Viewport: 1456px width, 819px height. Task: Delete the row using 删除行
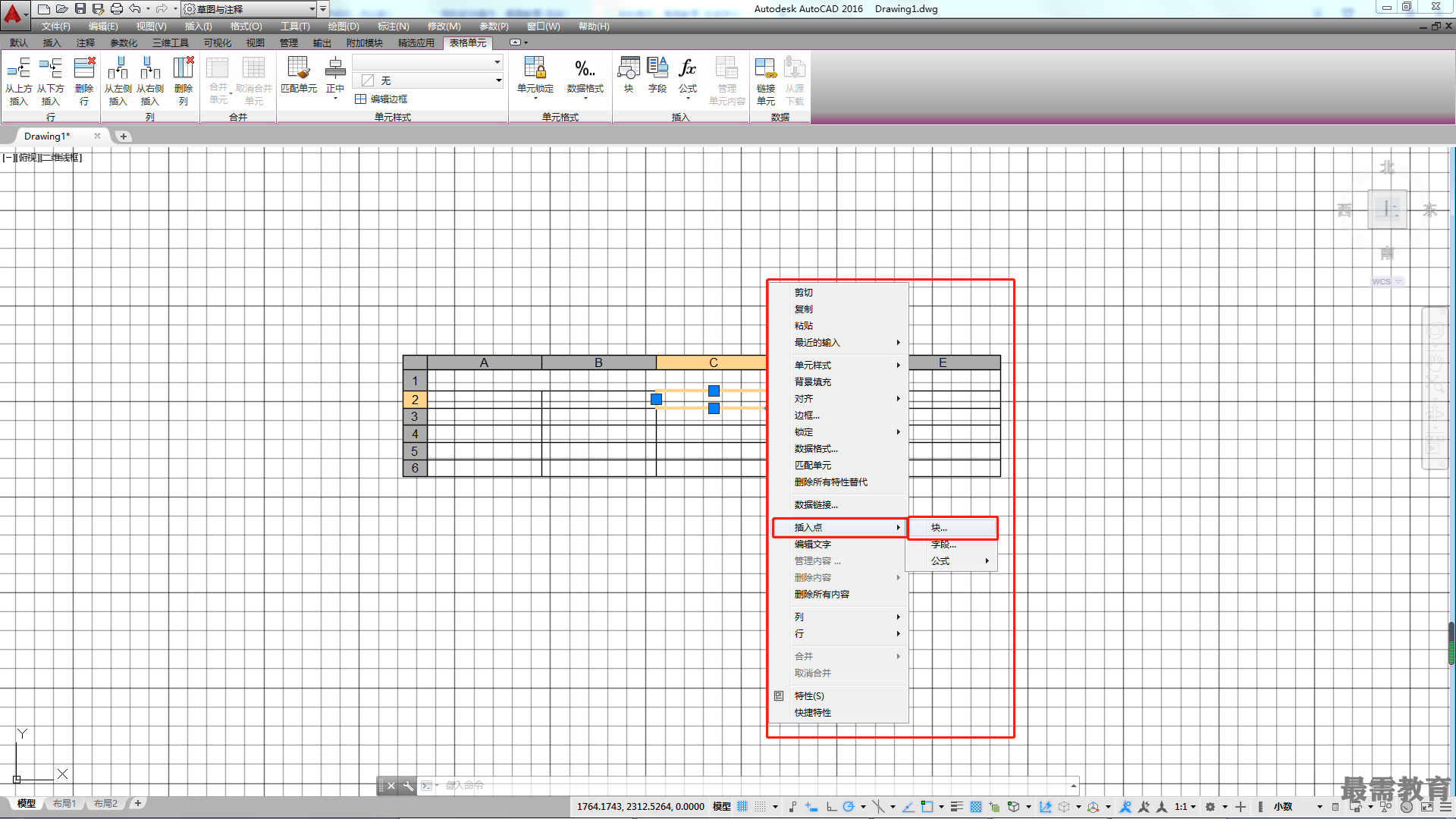[x=84, y=80]
